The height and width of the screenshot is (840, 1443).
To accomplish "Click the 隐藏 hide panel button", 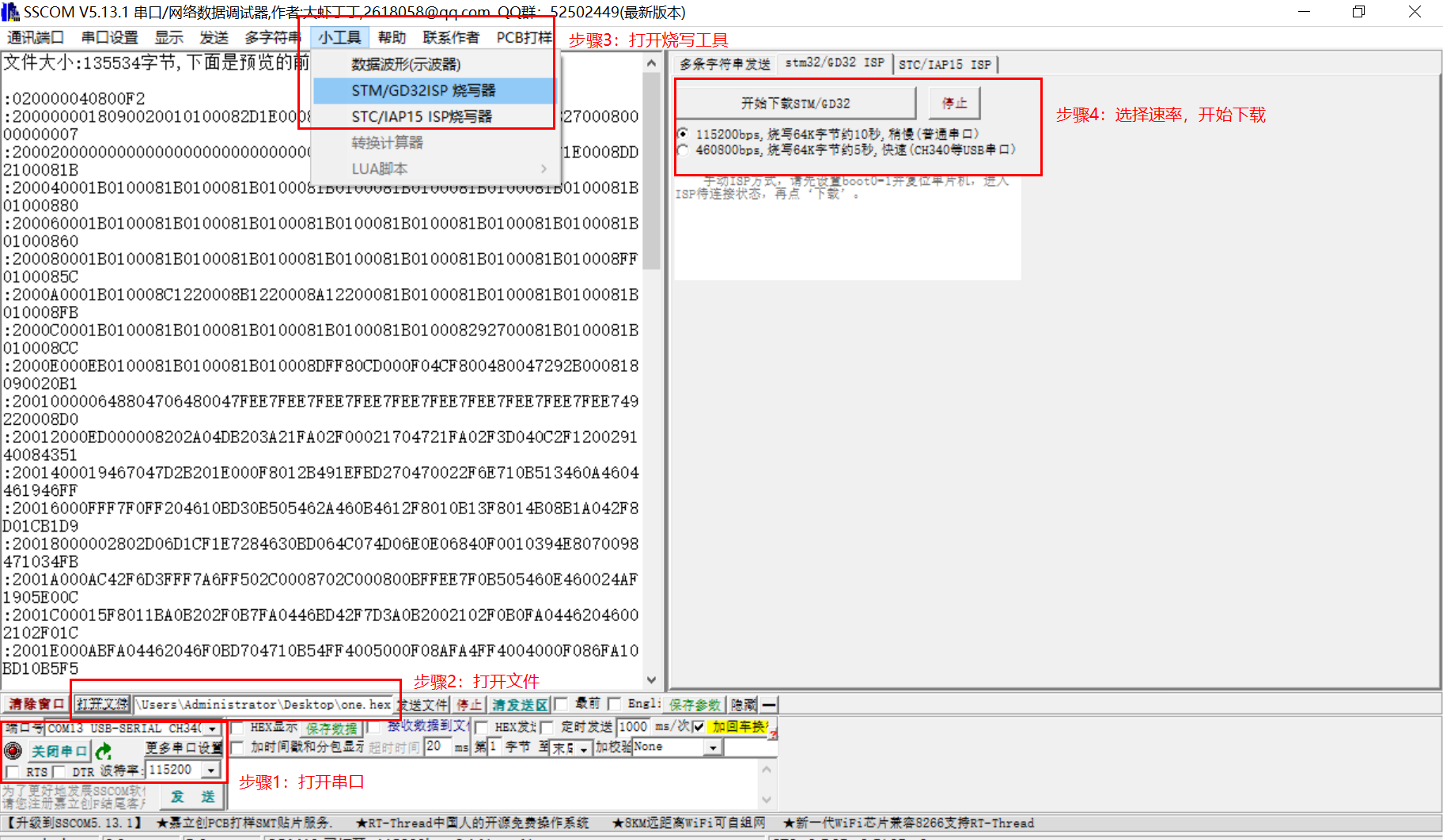I will pos(742,704).
